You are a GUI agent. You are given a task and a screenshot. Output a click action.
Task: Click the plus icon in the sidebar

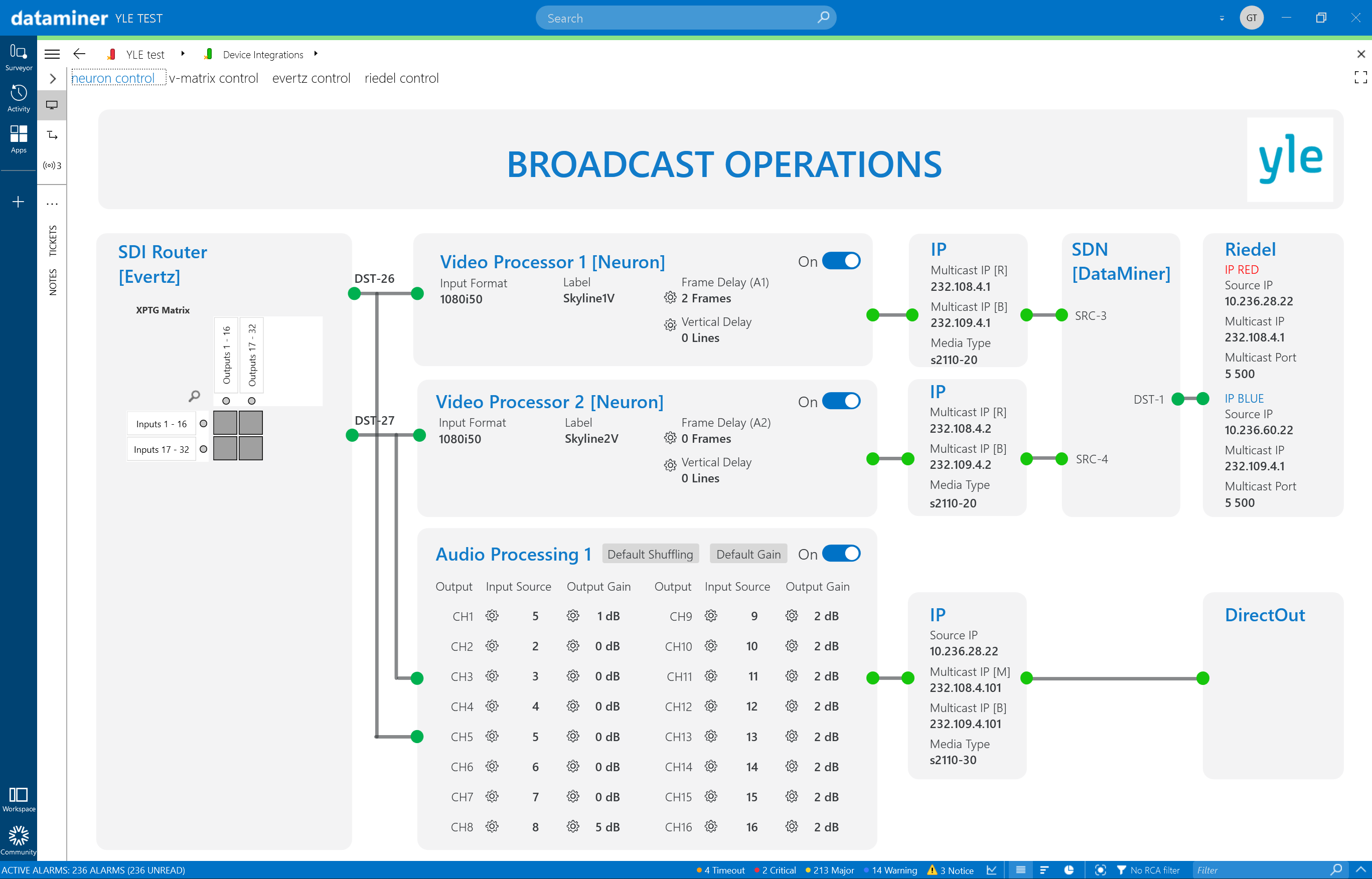pos(18,202)
